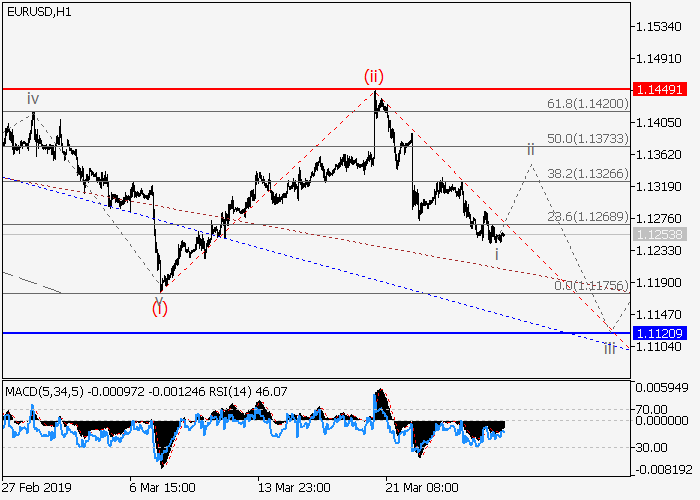The width and height of the screenshot is (700, 500).
Task: Click the projected ii wave label
Action: 531,148
